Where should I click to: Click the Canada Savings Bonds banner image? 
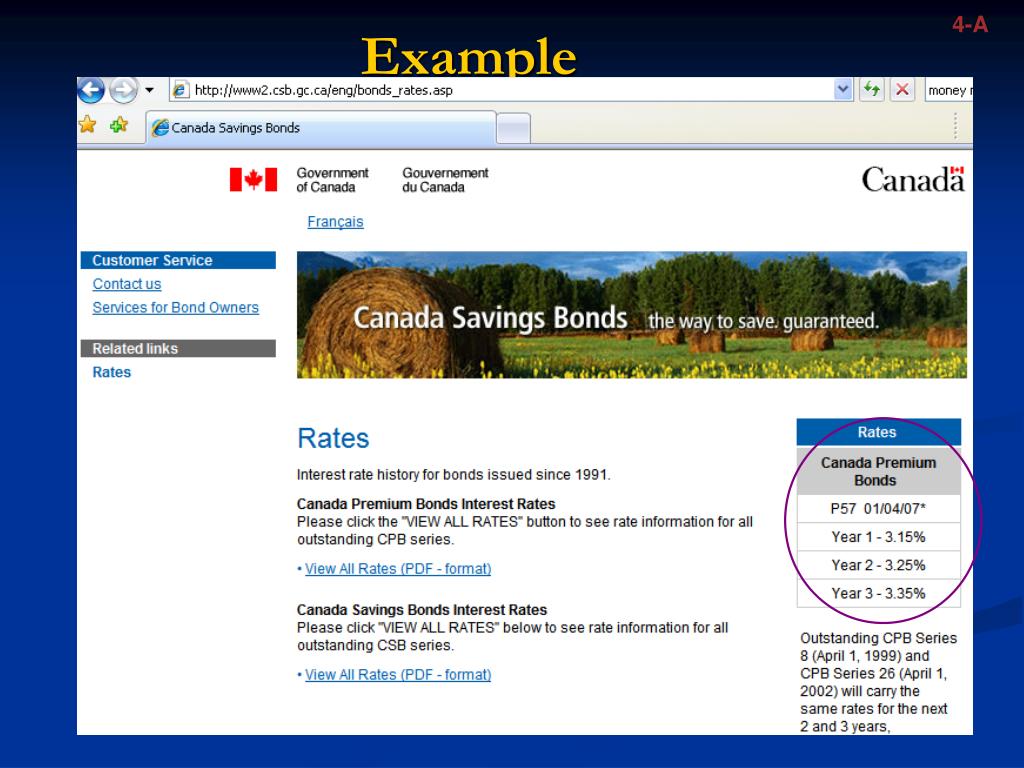(x=632, y=315)
